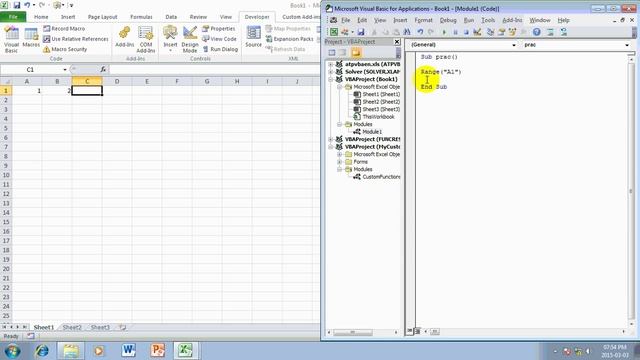Viewport: 640px width, 360px height.
Task: Toggle Use Relative References
Action: coord(76,39)
